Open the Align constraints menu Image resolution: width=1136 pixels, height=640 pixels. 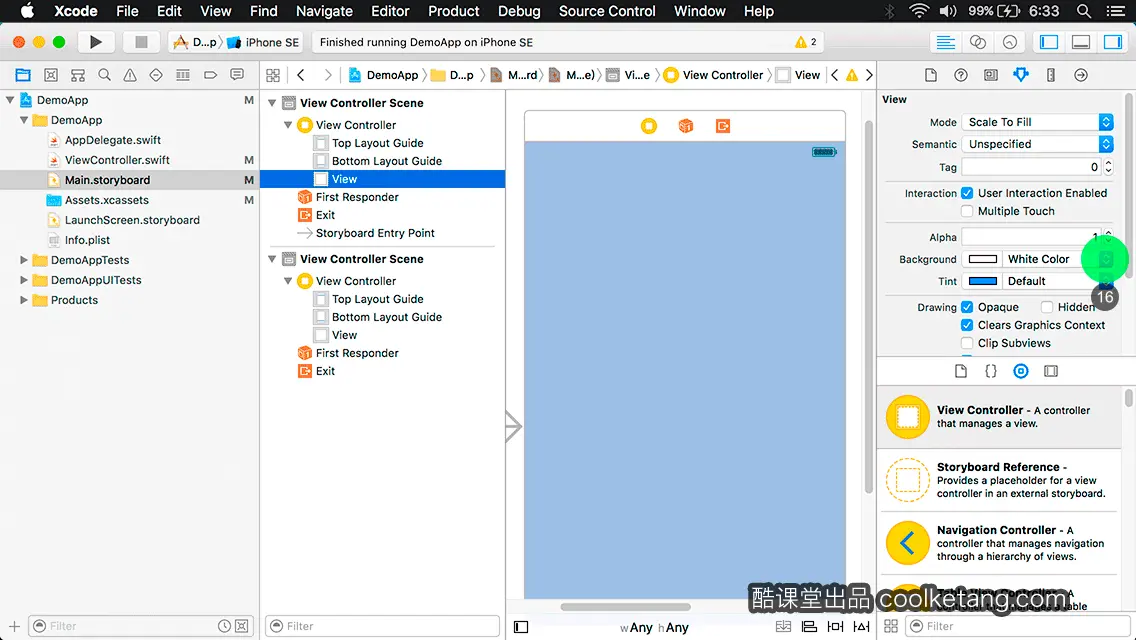[809, 626]
